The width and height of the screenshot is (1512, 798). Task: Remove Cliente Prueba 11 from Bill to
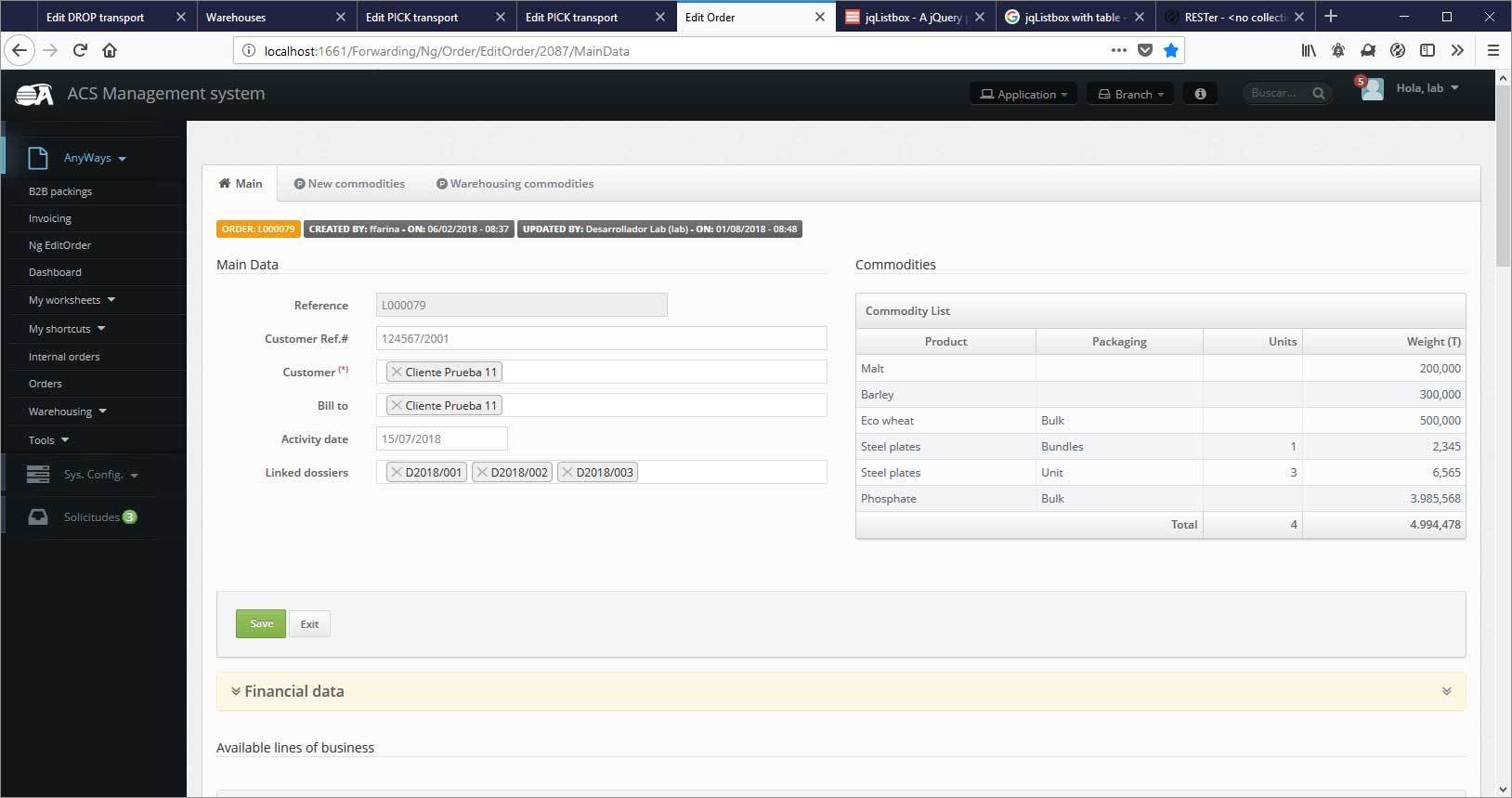pyautogui.click(x=397, y=405)
